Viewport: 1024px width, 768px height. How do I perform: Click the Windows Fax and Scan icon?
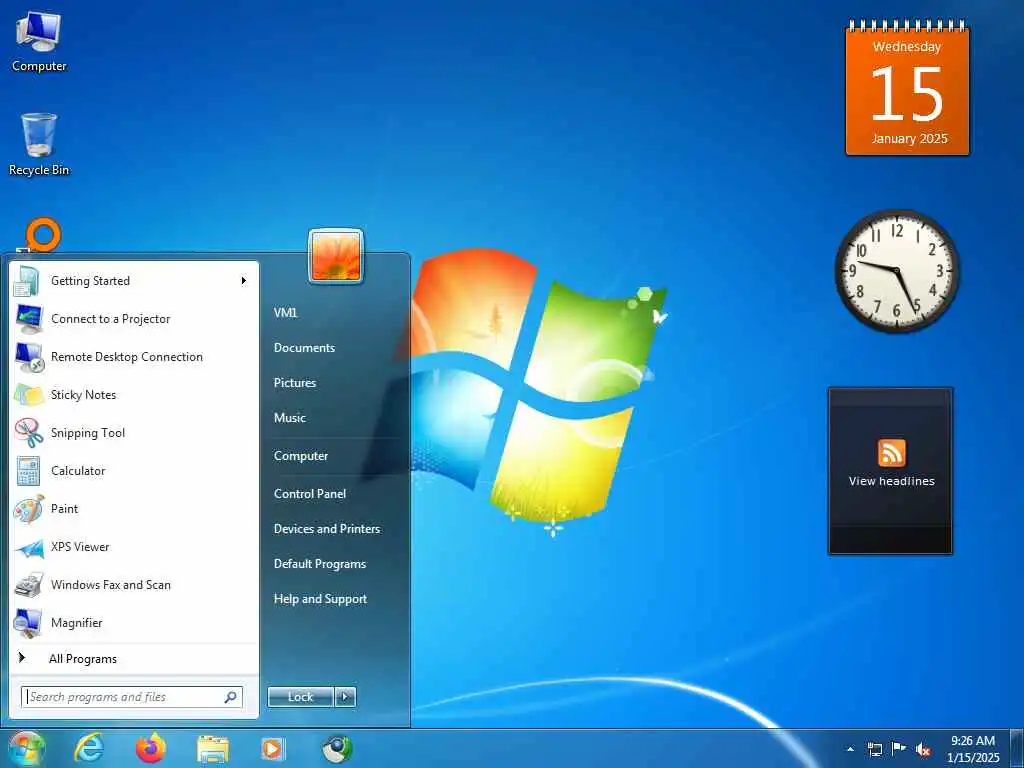point(29,584)
